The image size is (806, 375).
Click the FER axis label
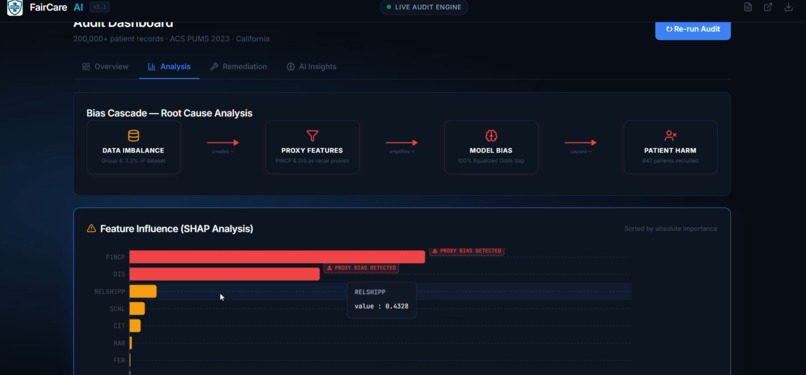pos(119,361)
